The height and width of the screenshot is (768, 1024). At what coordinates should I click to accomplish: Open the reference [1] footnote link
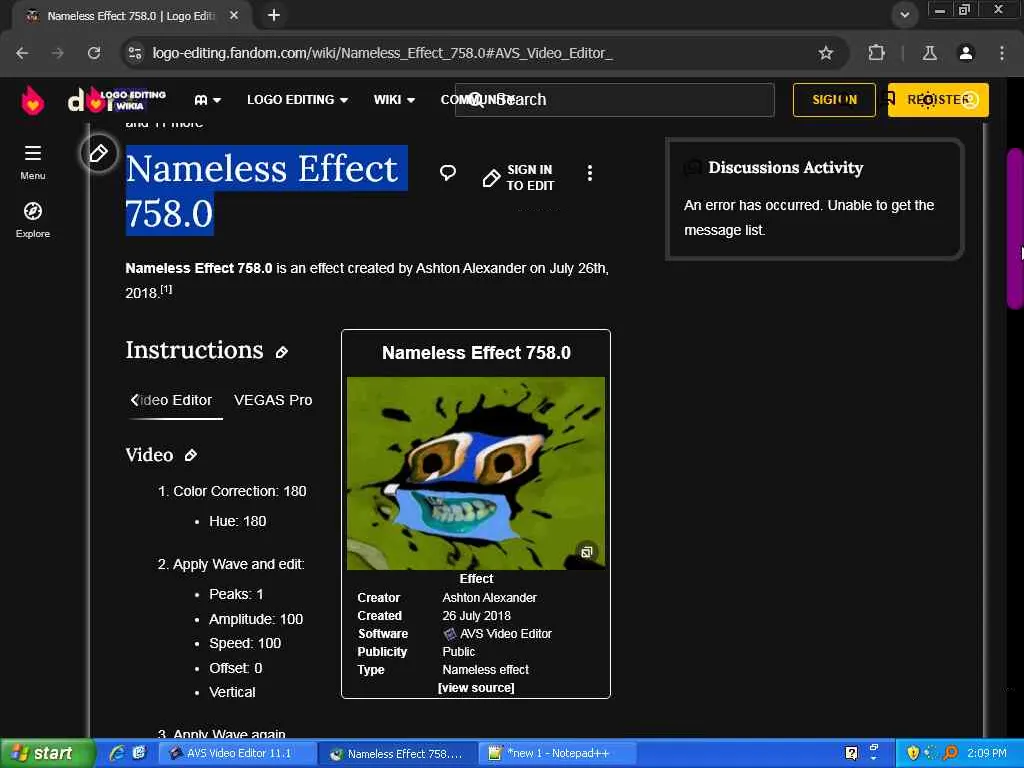167,289
